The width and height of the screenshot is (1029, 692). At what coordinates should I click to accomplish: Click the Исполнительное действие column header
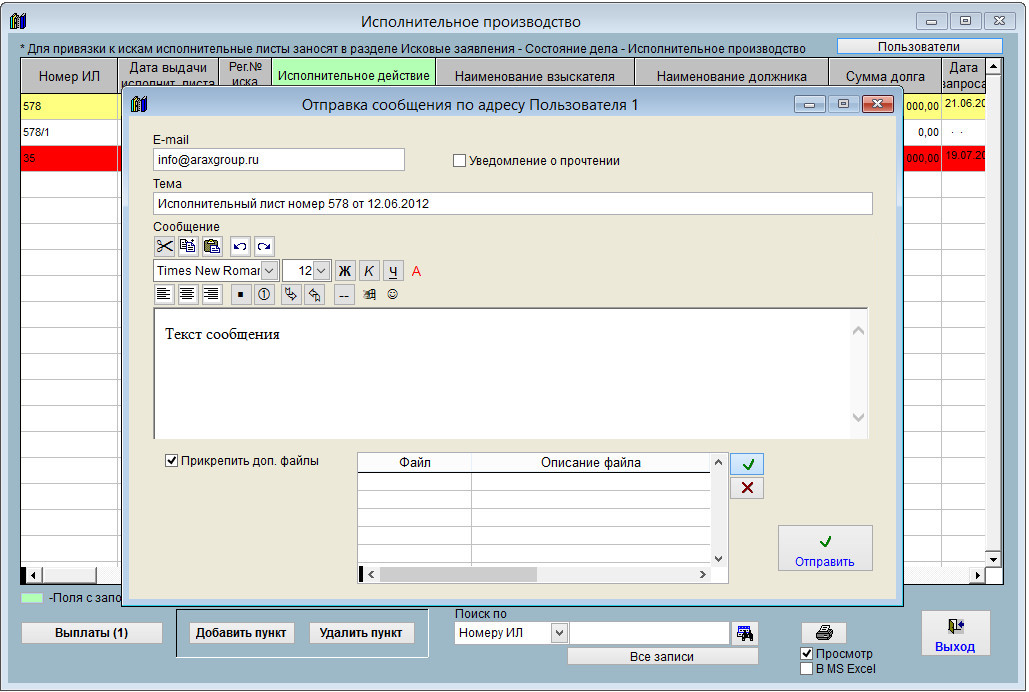tap(354, 76)
